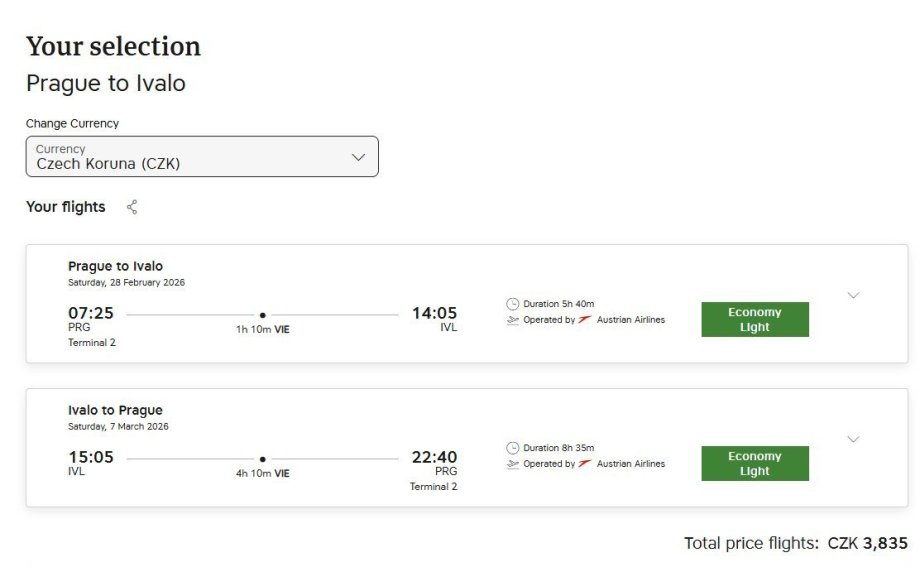This screenshot has width=920, height=567.
Task: Click the arrow inside the Currency box
Action: pyautogui.click(x=358, y=157)
